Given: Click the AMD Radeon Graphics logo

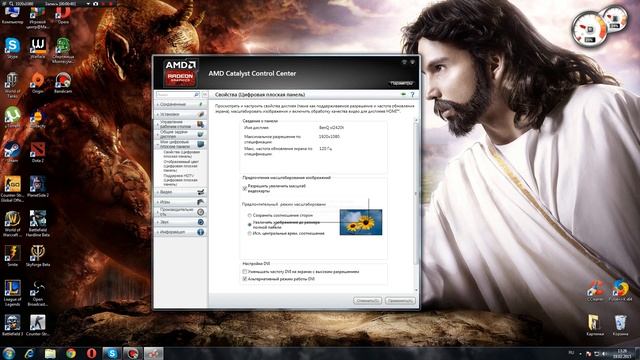Looking at the screenshot, I should (180, 73).
